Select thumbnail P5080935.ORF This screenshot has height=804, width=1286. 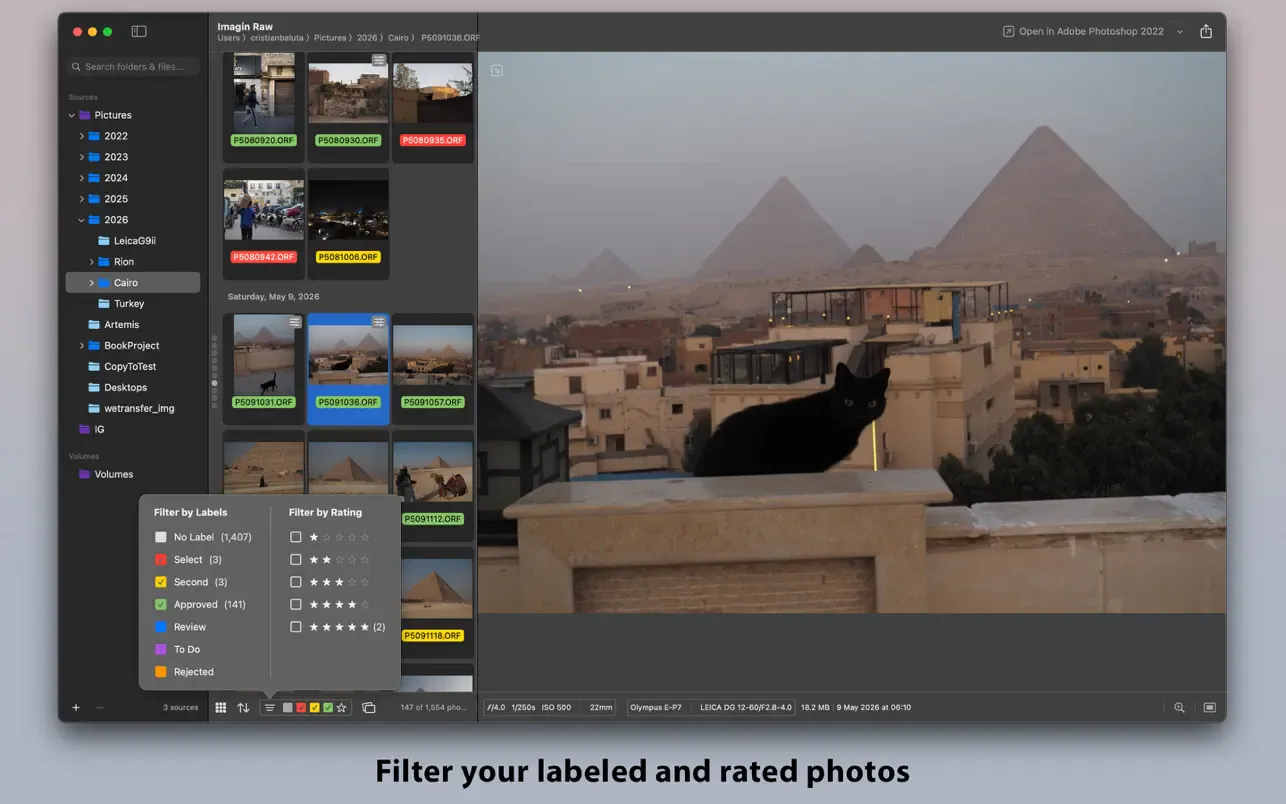[432, 107]
